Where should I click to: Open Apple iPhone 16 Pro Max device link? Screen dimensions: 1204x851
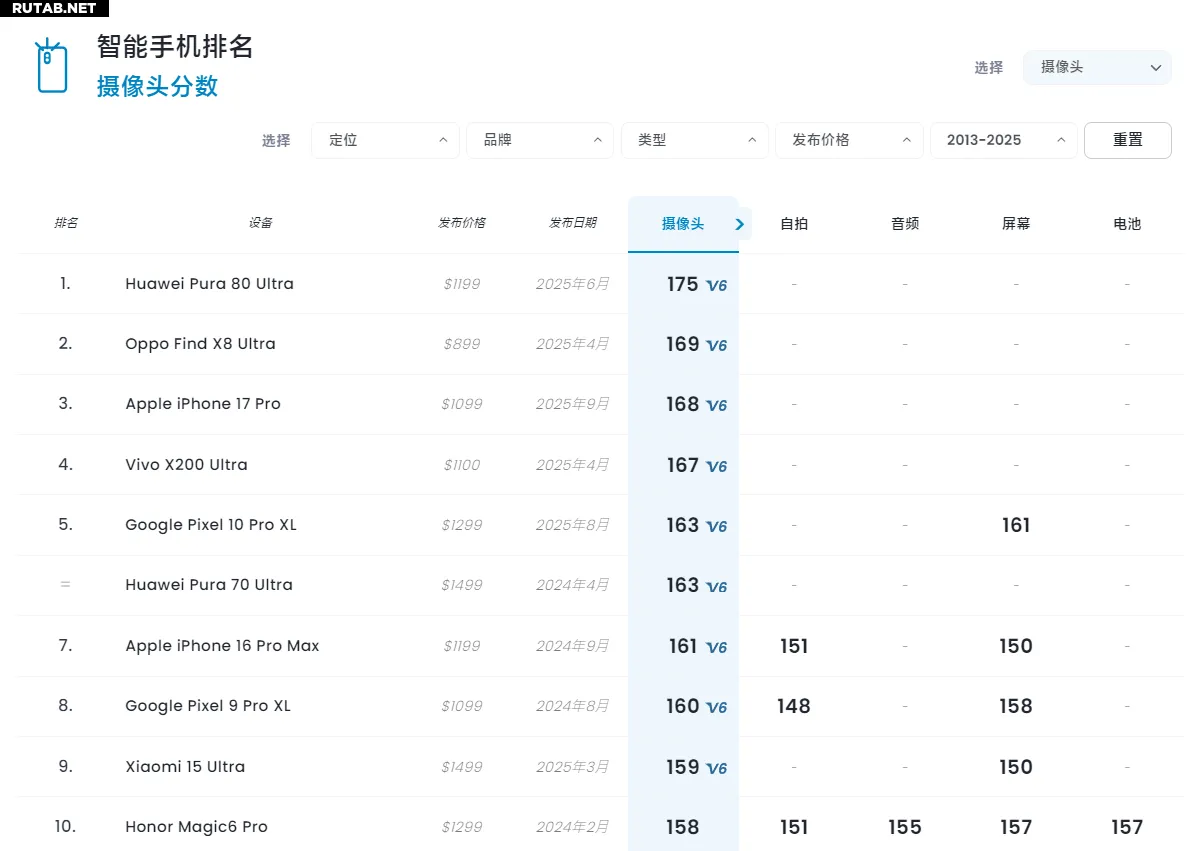[222, 646]
